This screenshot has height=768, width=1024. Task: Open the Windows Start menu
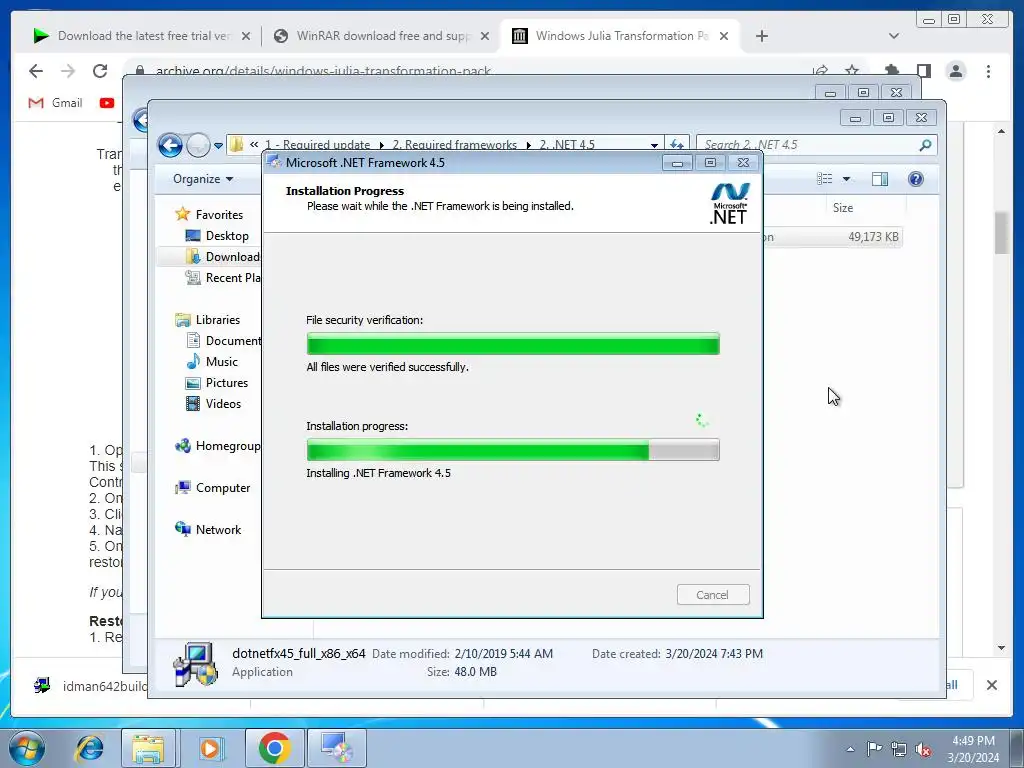pyautogui.click(x=27, y=748)
